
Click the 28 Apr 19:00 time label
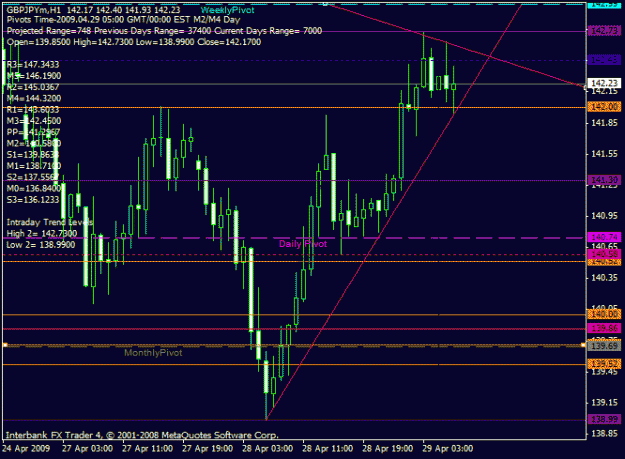[388, 449]
